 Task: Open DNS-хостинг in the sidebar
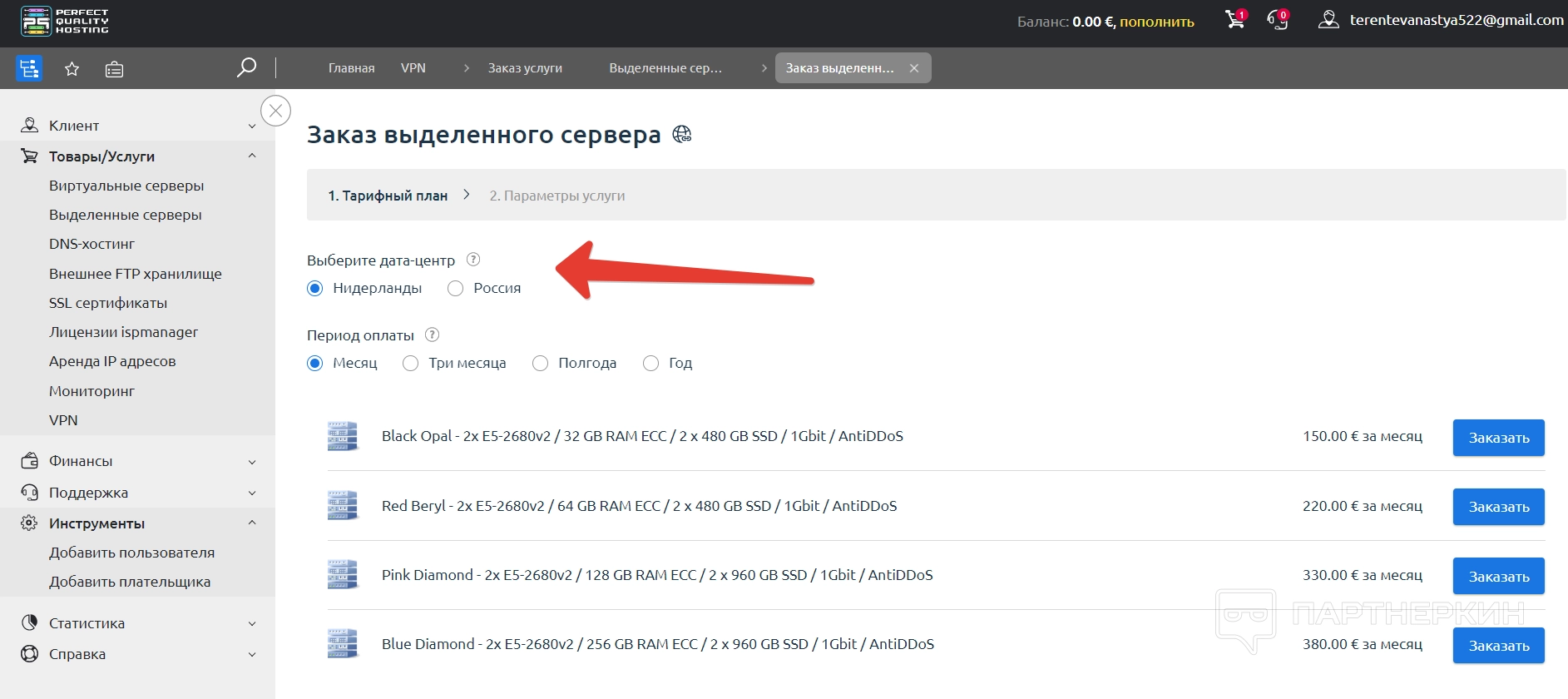[x=92, y=244]
